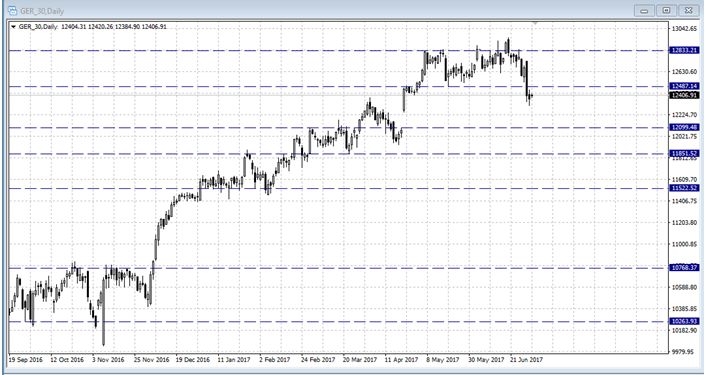
Task: Maximize the GER_30 chart window
Action: pos(667,10)
